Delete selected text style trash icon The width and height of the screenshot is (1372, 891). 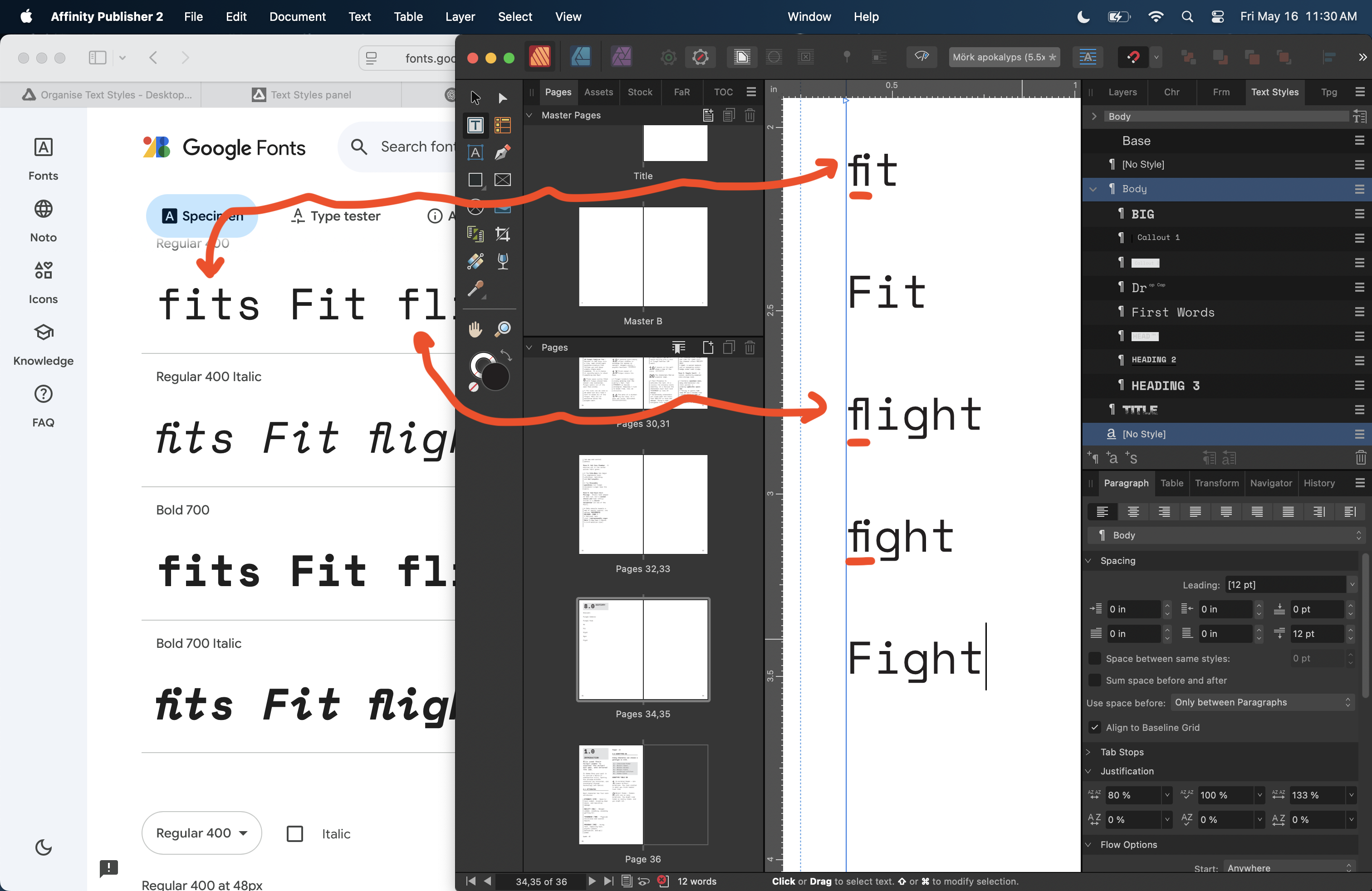point(1361,458)
